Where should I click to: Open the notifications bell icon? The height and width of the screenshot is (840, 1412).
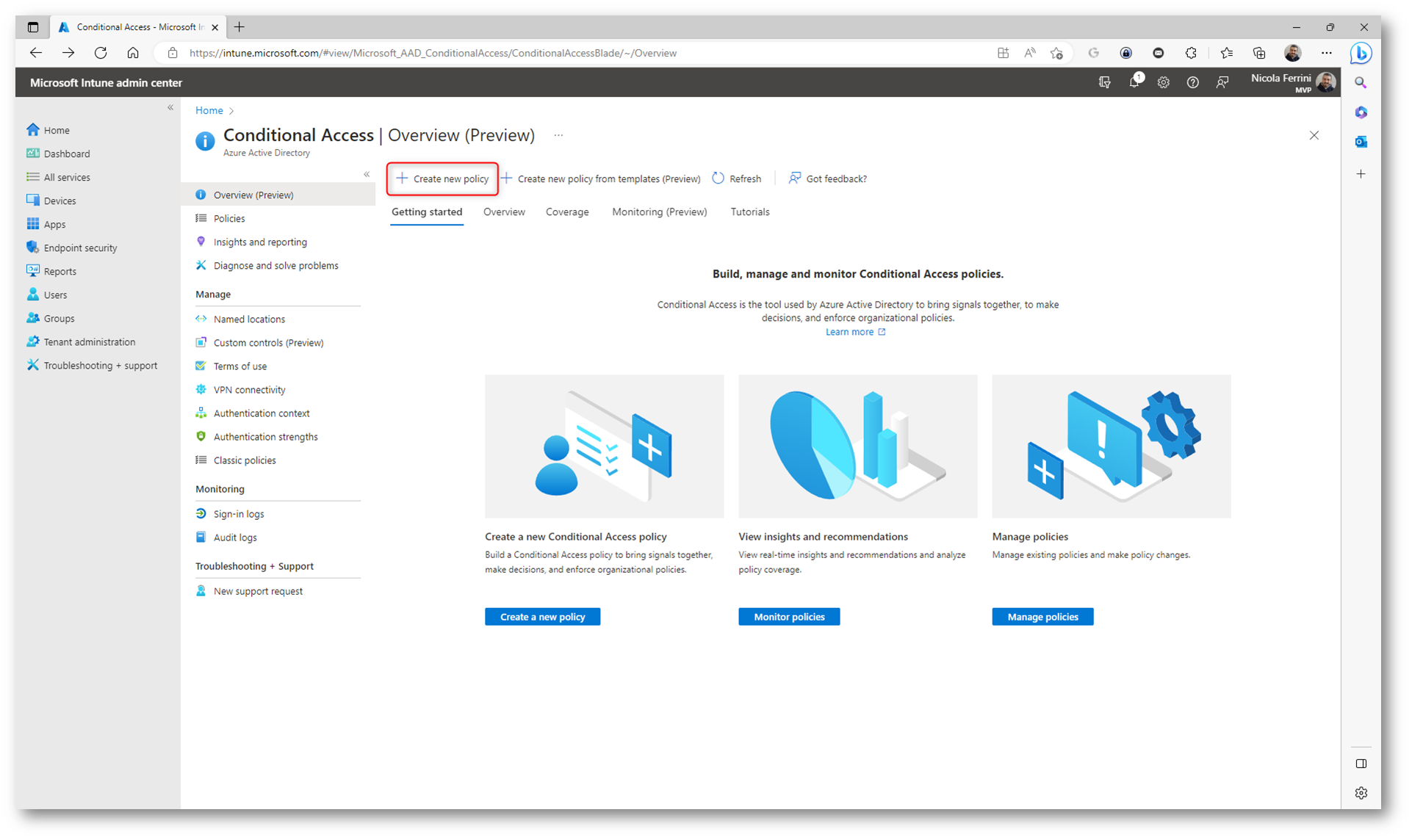pos(1134,83)
